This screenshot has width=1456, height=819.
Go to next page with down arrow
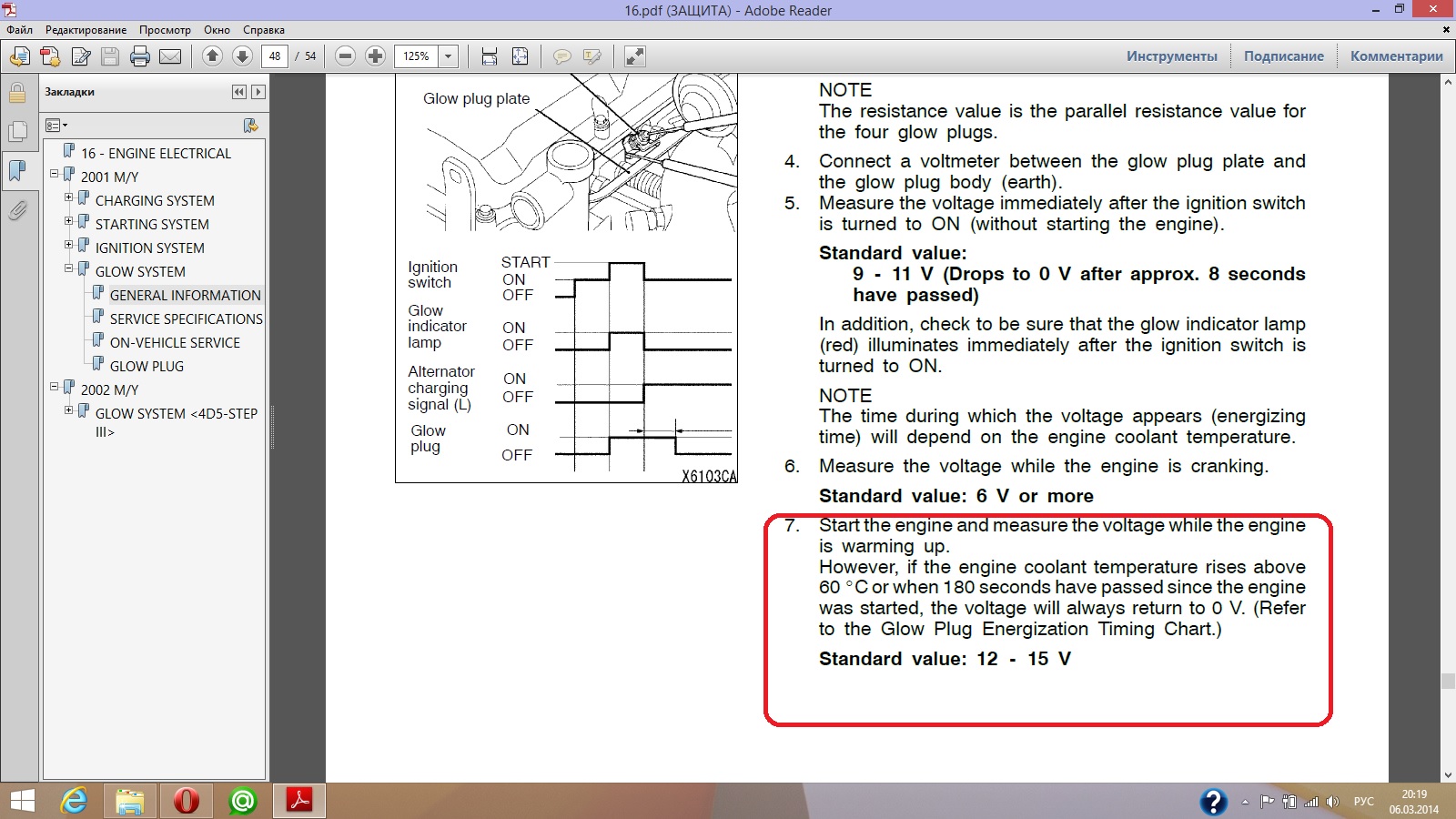pyautogui.click(x=242, y=56)
